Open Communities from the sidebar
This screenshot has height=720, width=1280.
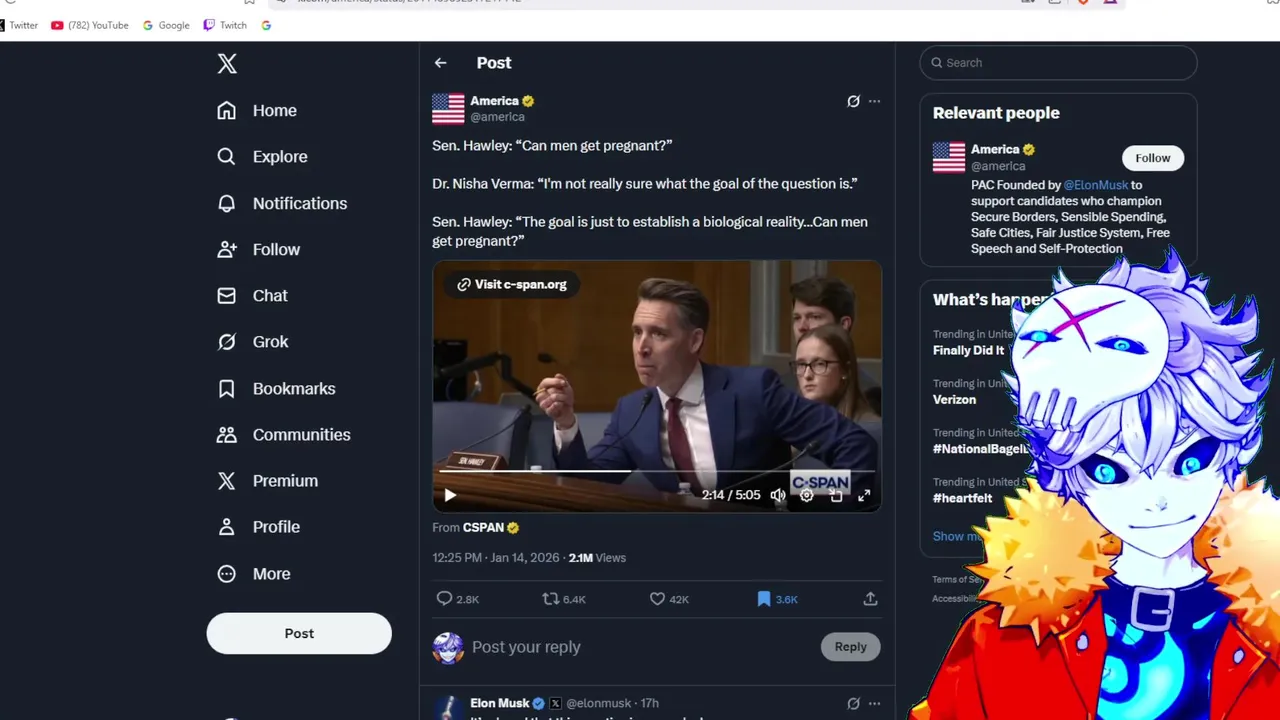[284, 434]
